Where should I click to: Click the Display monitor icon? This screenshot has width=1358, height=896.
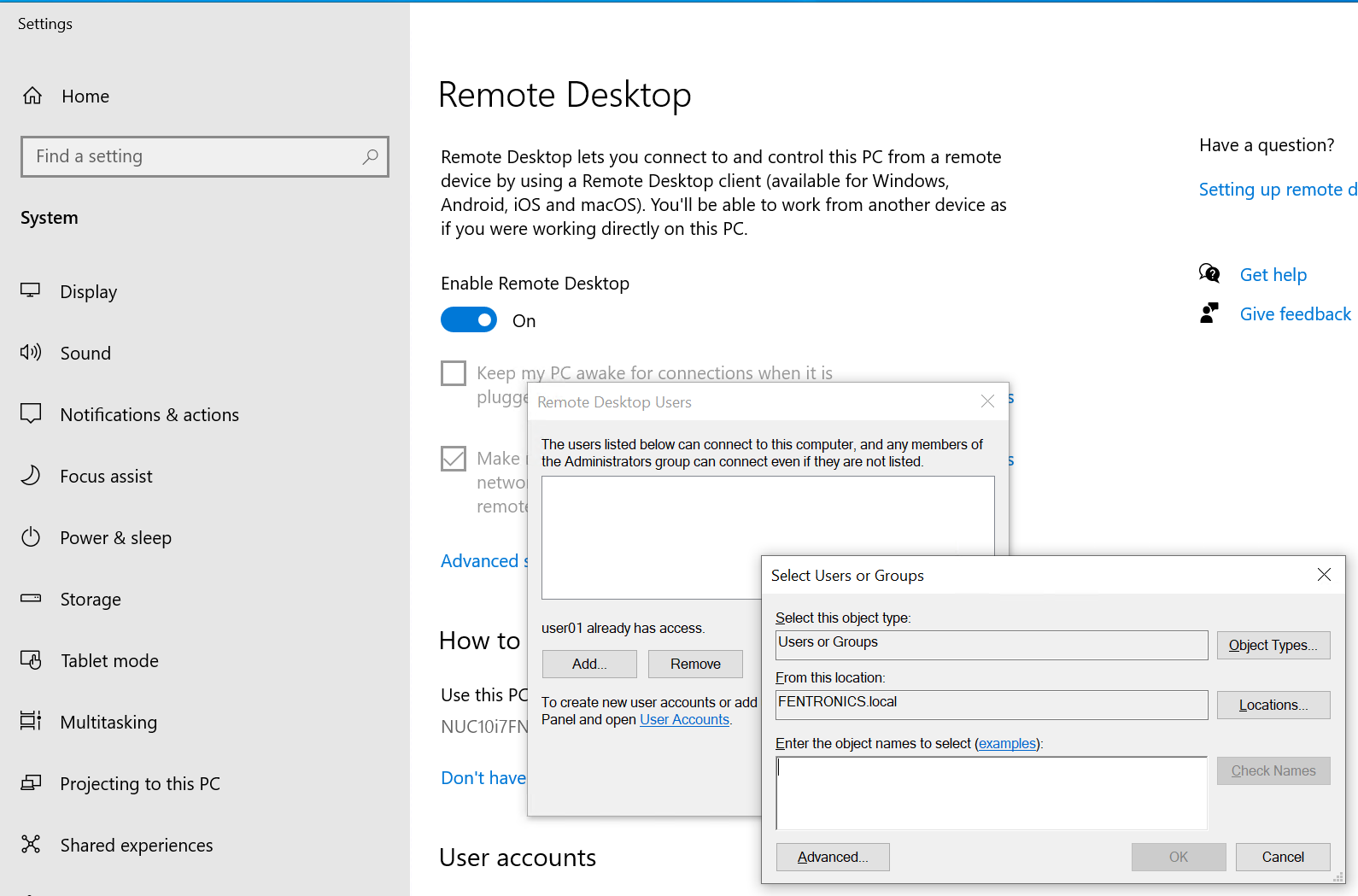31,290
